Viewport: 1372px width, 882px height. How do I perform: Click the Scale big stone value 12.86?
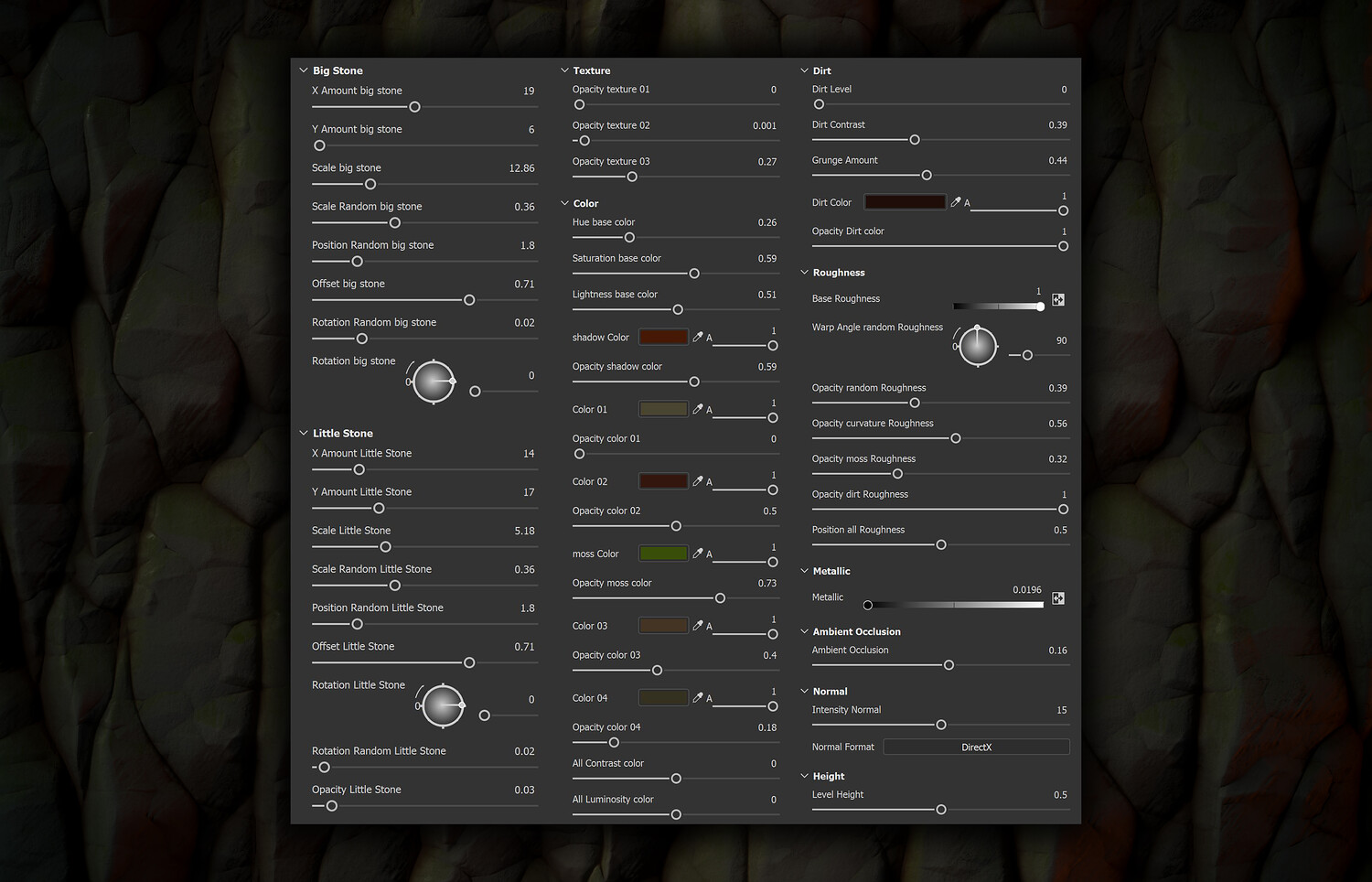[x=522, y=168]
